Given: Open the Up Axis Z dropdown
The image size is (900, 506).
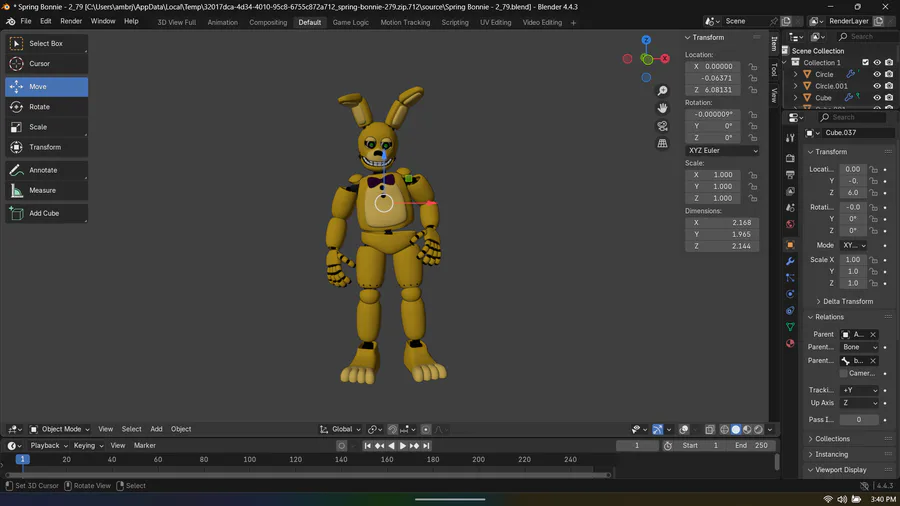Looking at the screenshot, I should pyautogui.click(x=859, y=403).
